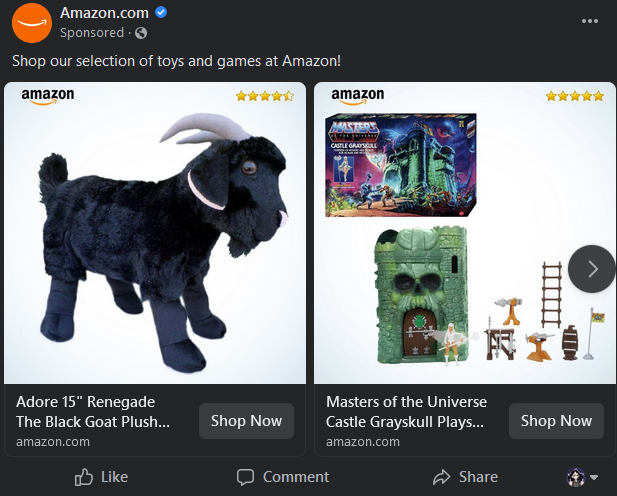Click Amazon logo on goat plush card
The height and width of the screenshot is (496, 617).
(x=48, y=96)
